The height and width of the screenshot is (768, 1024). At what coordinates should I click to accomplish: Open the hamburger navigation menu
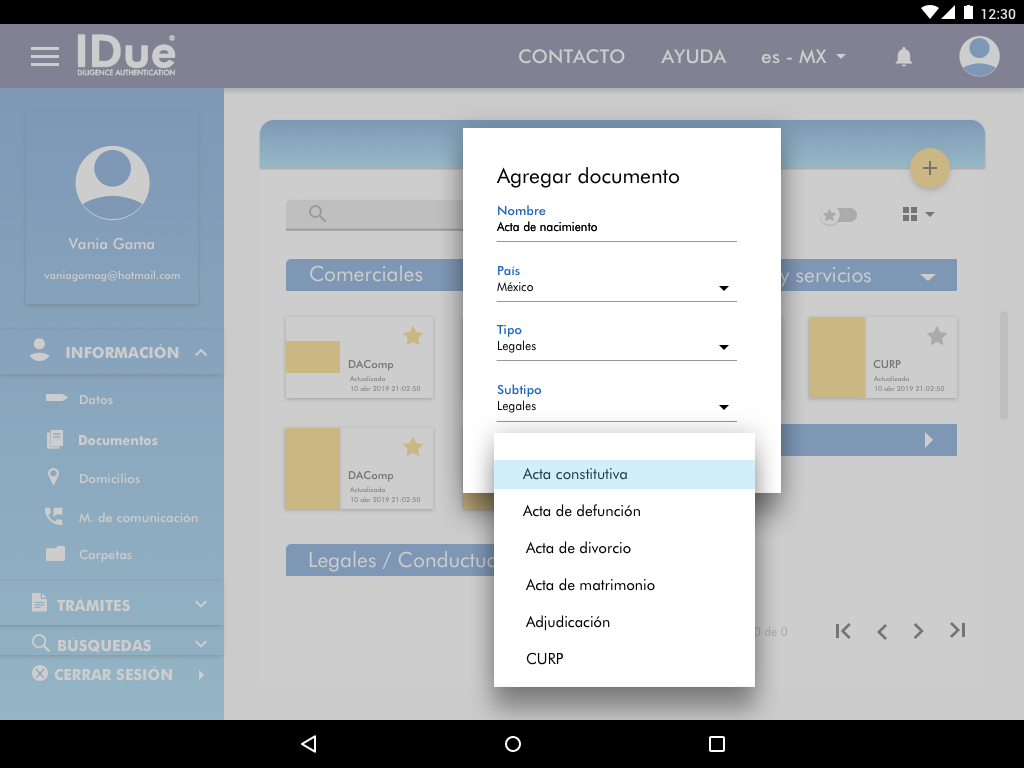(45, 57)
